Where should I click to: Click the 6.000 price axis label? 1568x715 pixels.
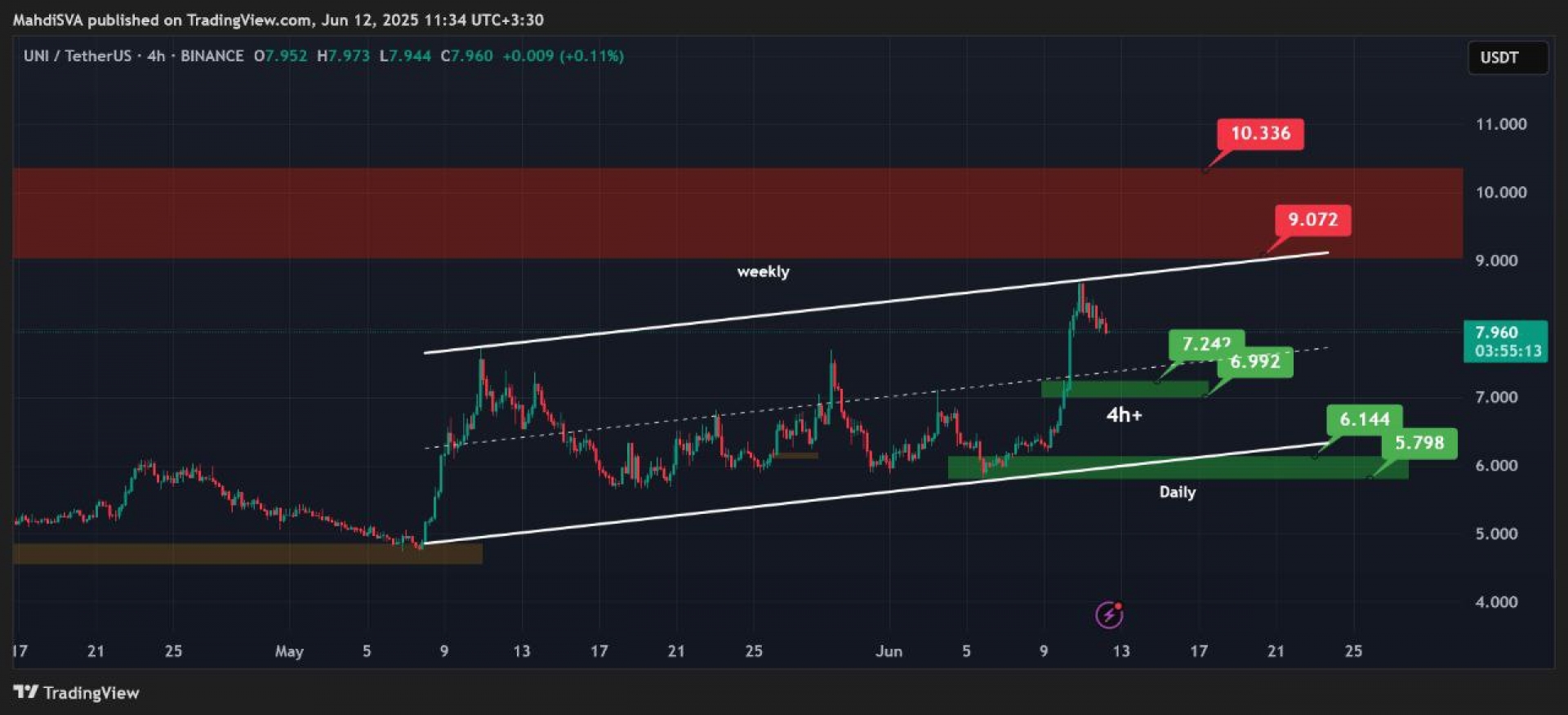(1496, 466)
